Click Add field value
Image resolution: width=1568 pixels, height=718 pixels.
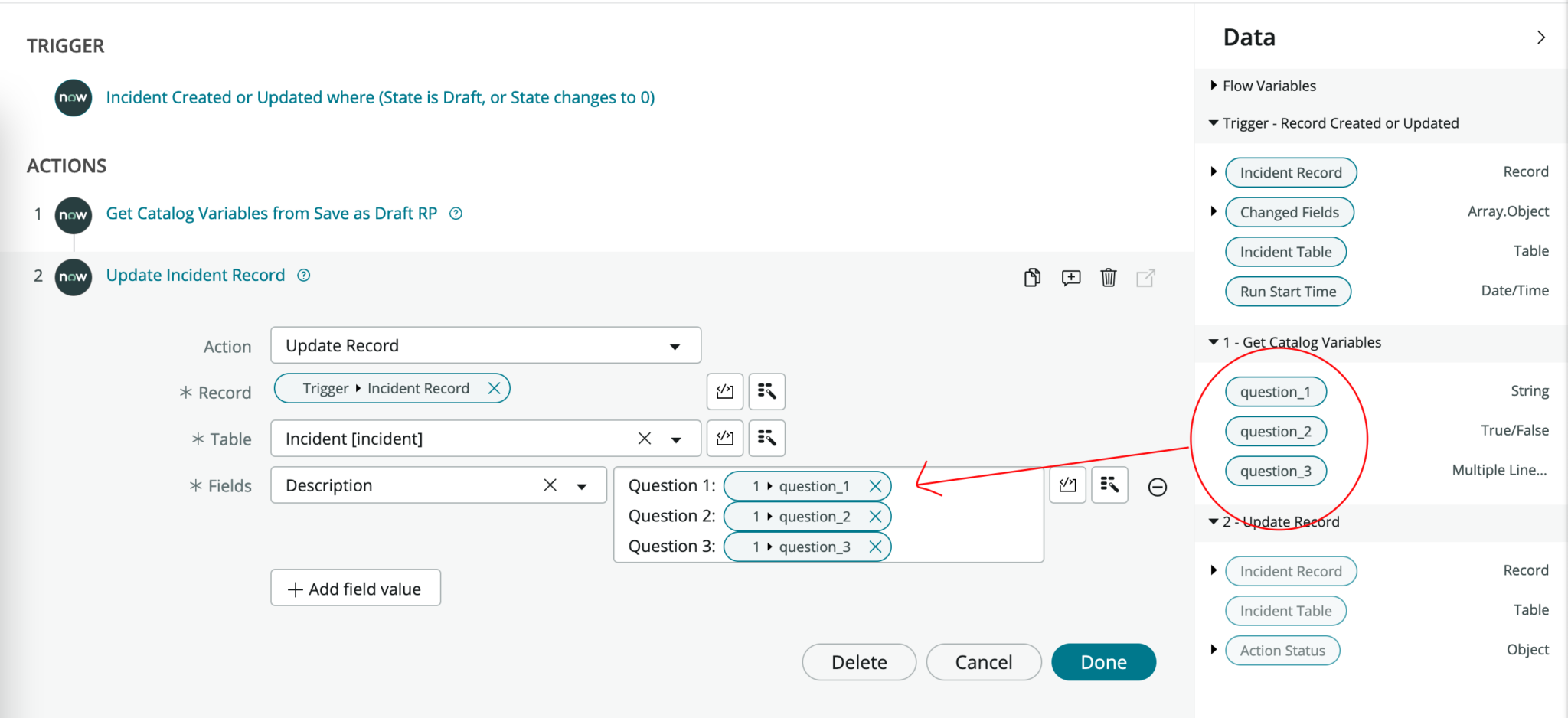tap(355, 588)
